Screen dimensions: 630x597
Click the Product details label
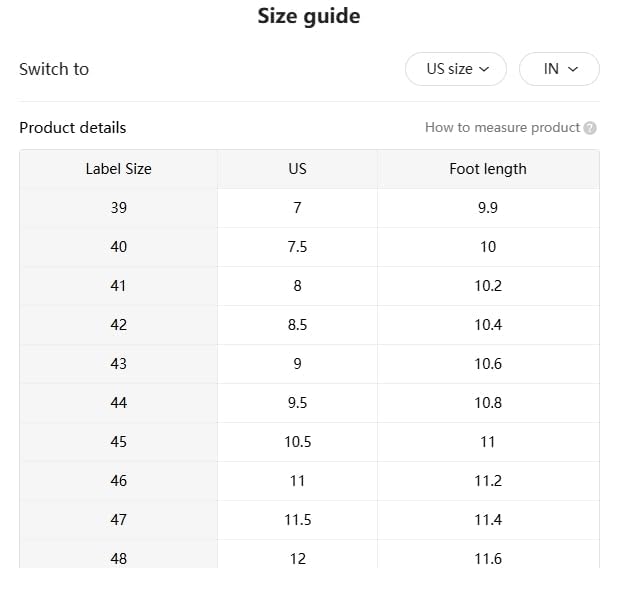73,128
